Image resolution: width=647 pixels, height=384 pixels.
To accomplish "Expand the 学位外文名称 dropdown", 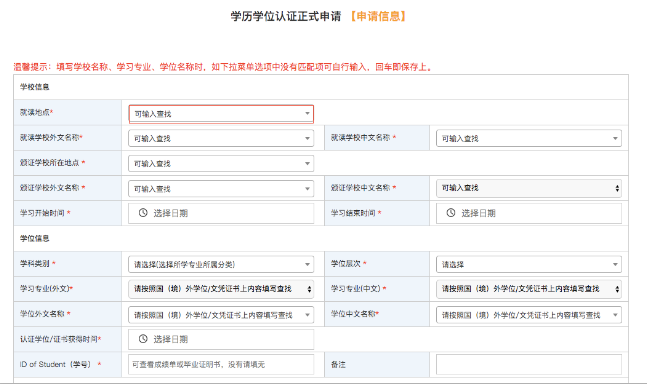I will pos(221,315).
